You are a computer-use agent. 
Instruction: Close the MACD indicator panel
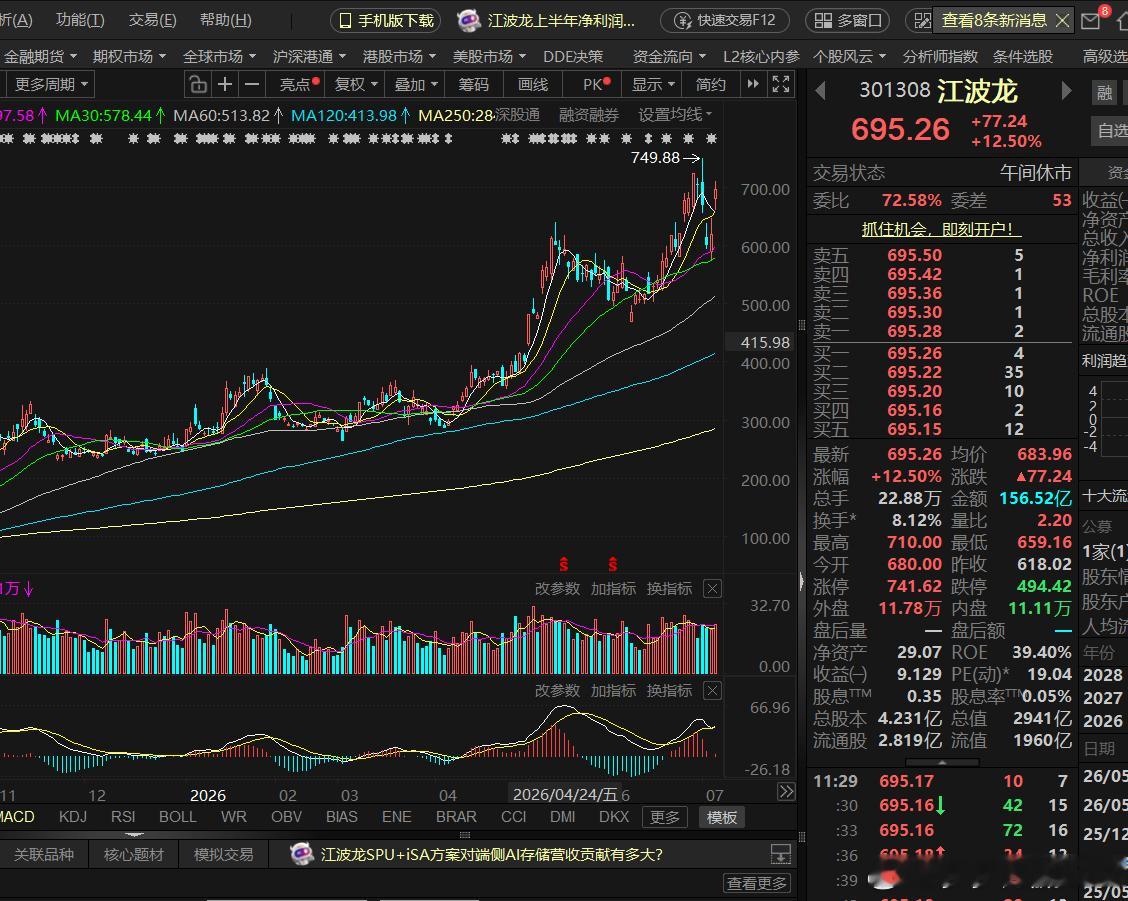coord(712,692)
